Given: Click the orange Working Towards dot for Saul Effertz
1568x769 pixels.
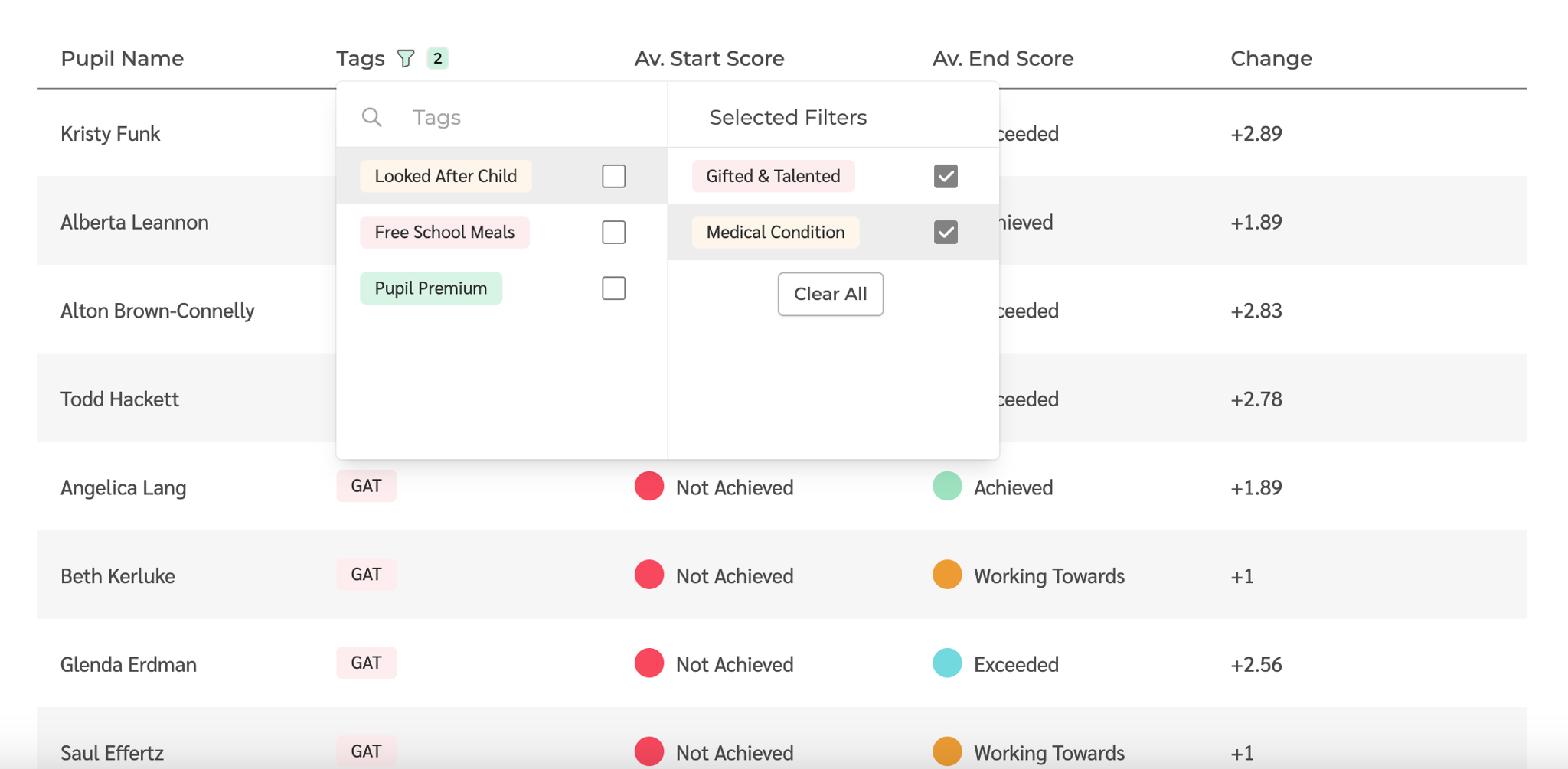Looking at the screenshot, I should point(946,751).
